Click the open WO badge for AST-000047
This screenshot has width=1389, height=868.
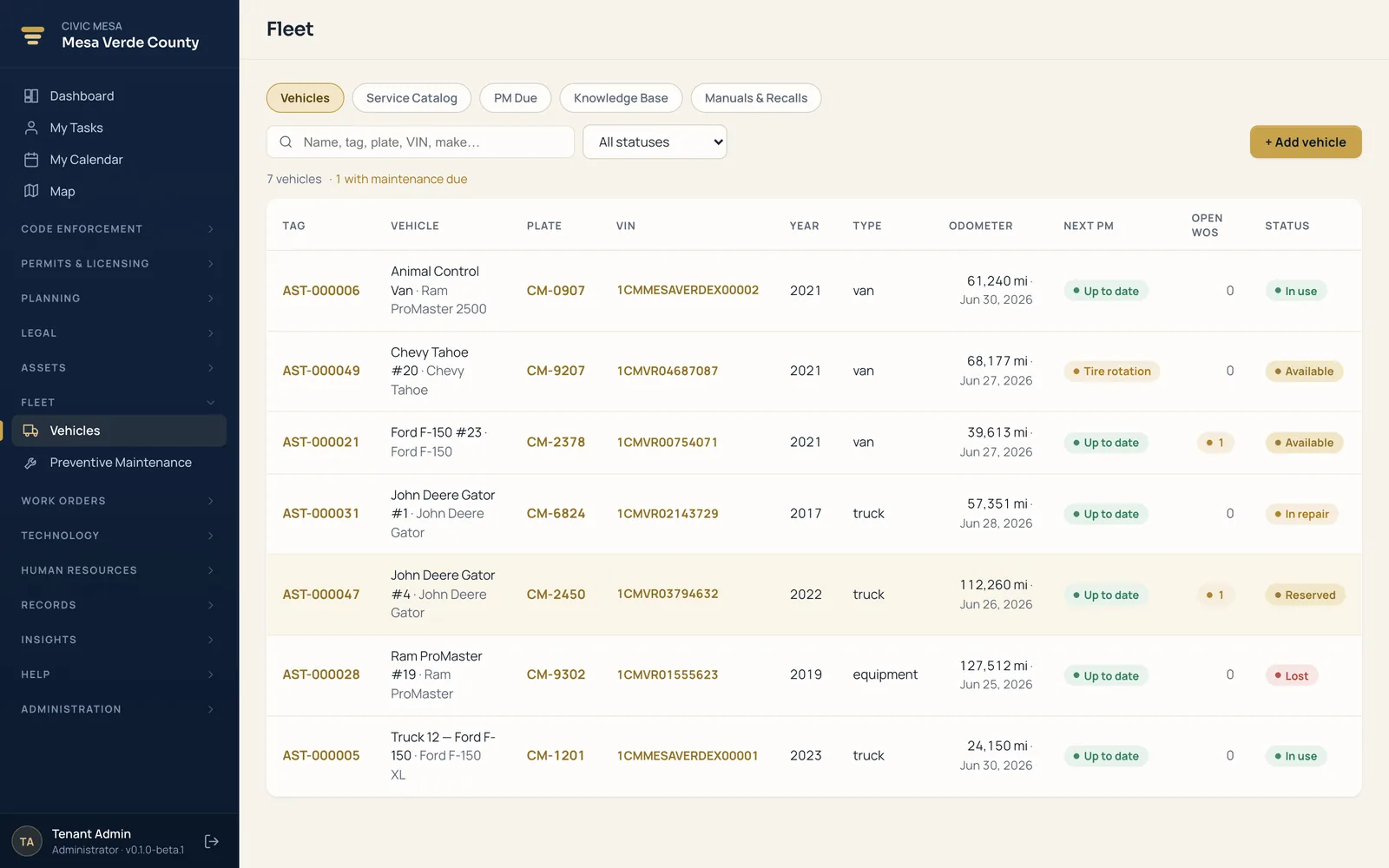coord(1215,595)
